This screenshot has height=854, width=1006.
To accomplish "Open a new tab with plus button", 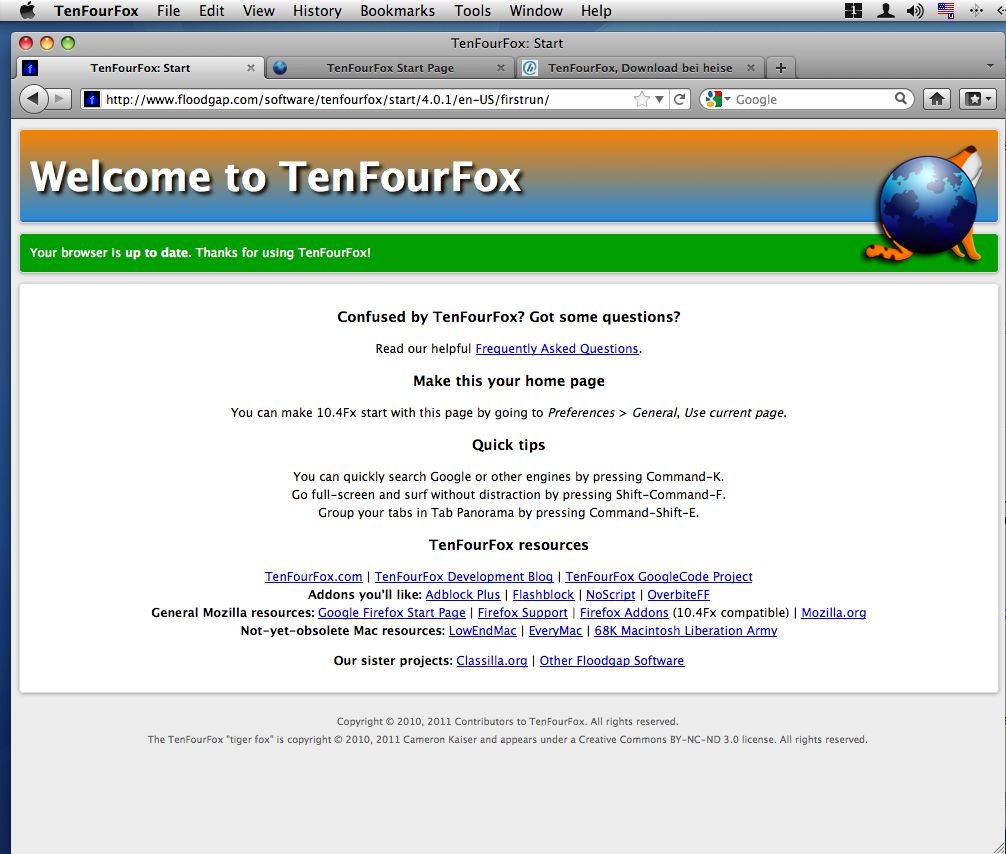I will point(780,68).
